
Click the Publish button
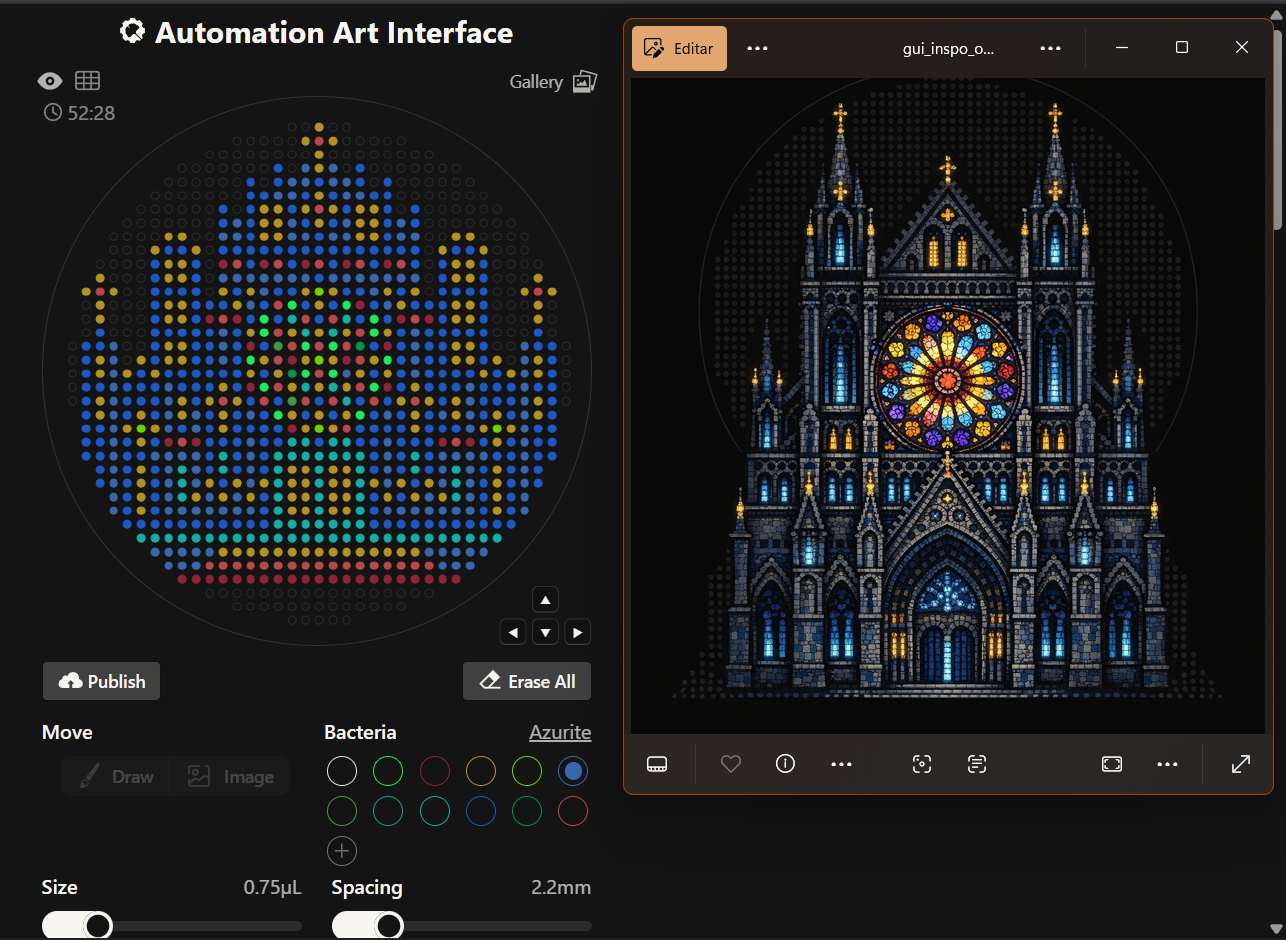[x=102, y=682]
